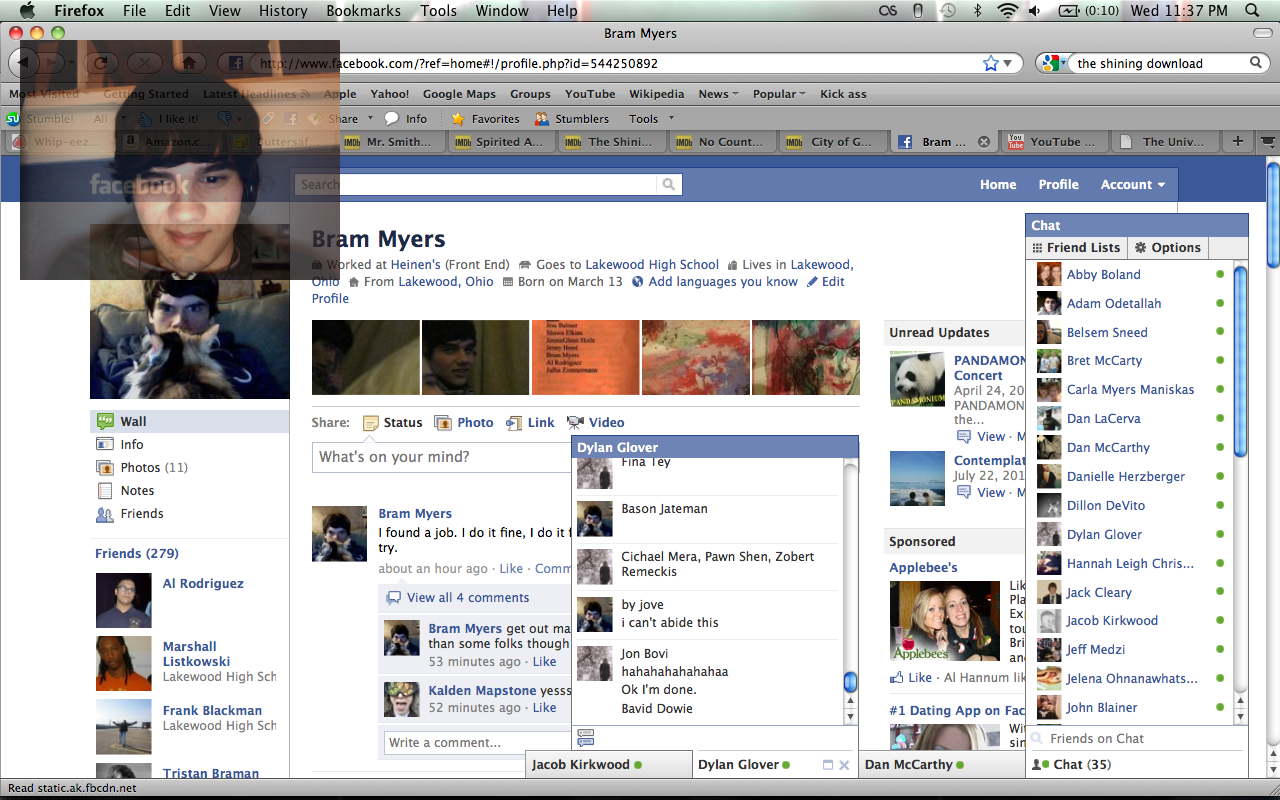Switch to the YouTube tab

1053,142
